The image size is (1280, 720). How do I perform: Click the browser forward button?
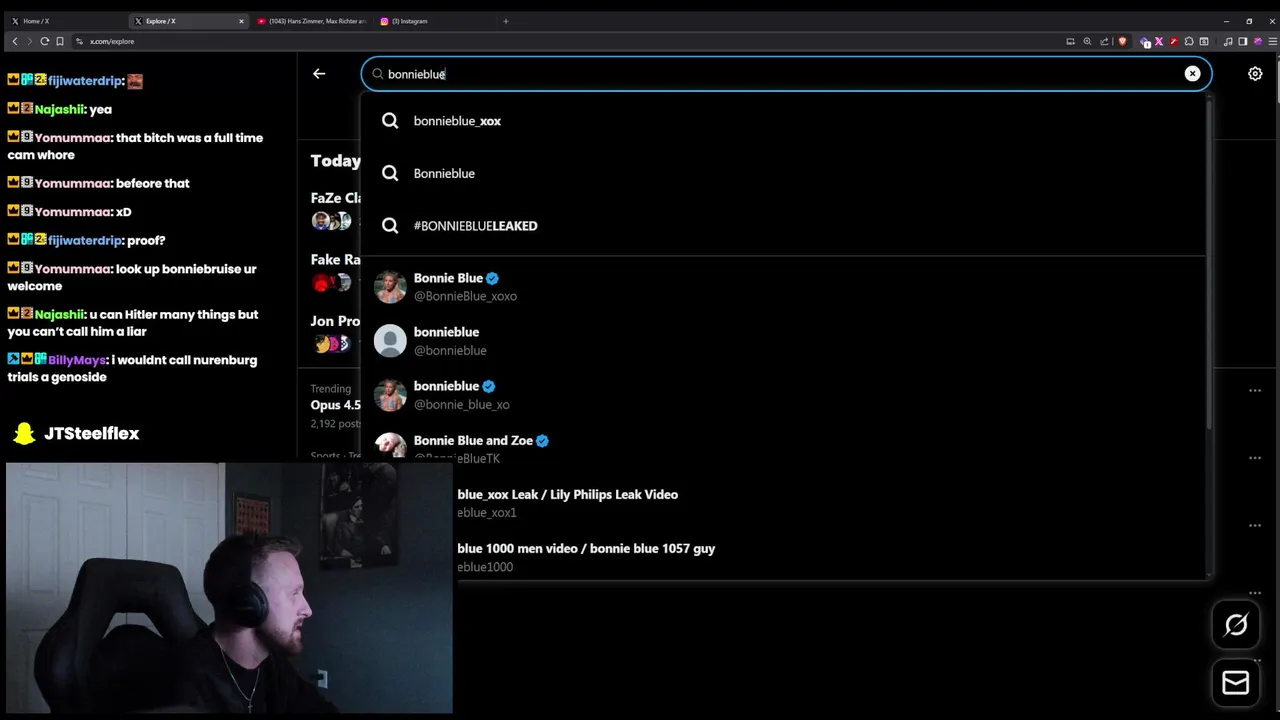pos(29,41)
